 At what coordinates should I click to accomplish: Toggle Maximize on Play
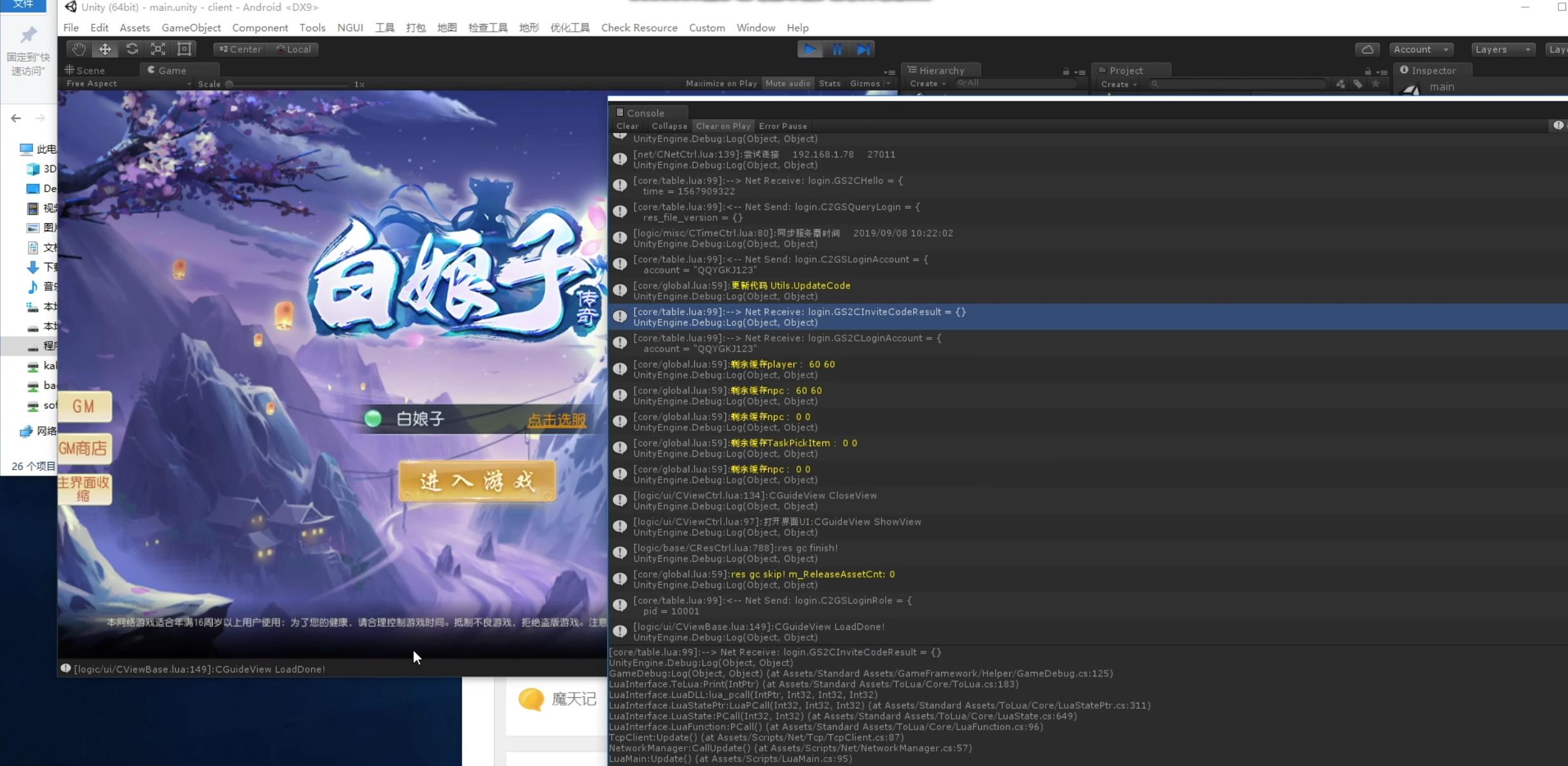[x=721, y=83]
